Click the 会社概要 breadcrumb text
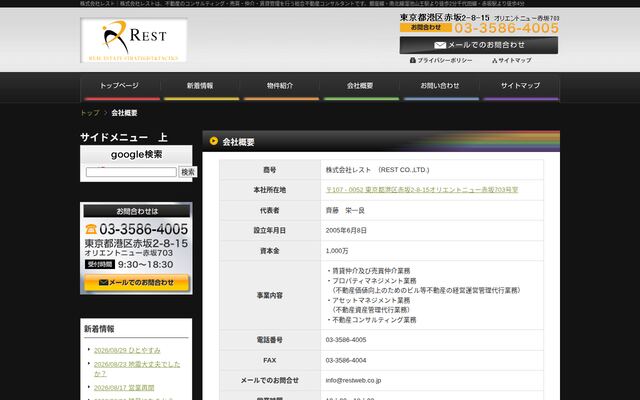The image size is (640, 400). point(124,113)
